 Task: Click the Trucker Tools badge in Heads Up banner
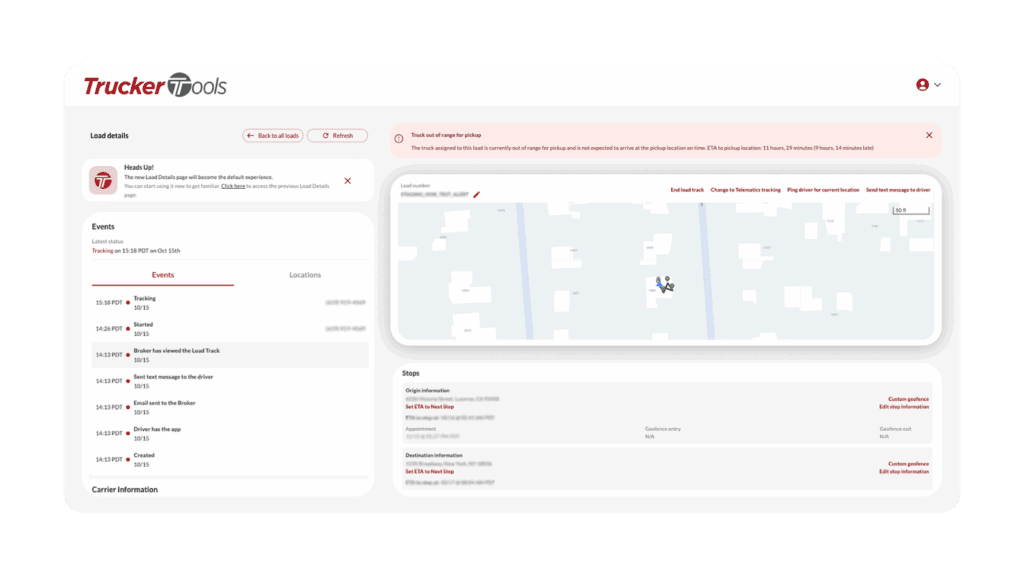coord(103,180)
